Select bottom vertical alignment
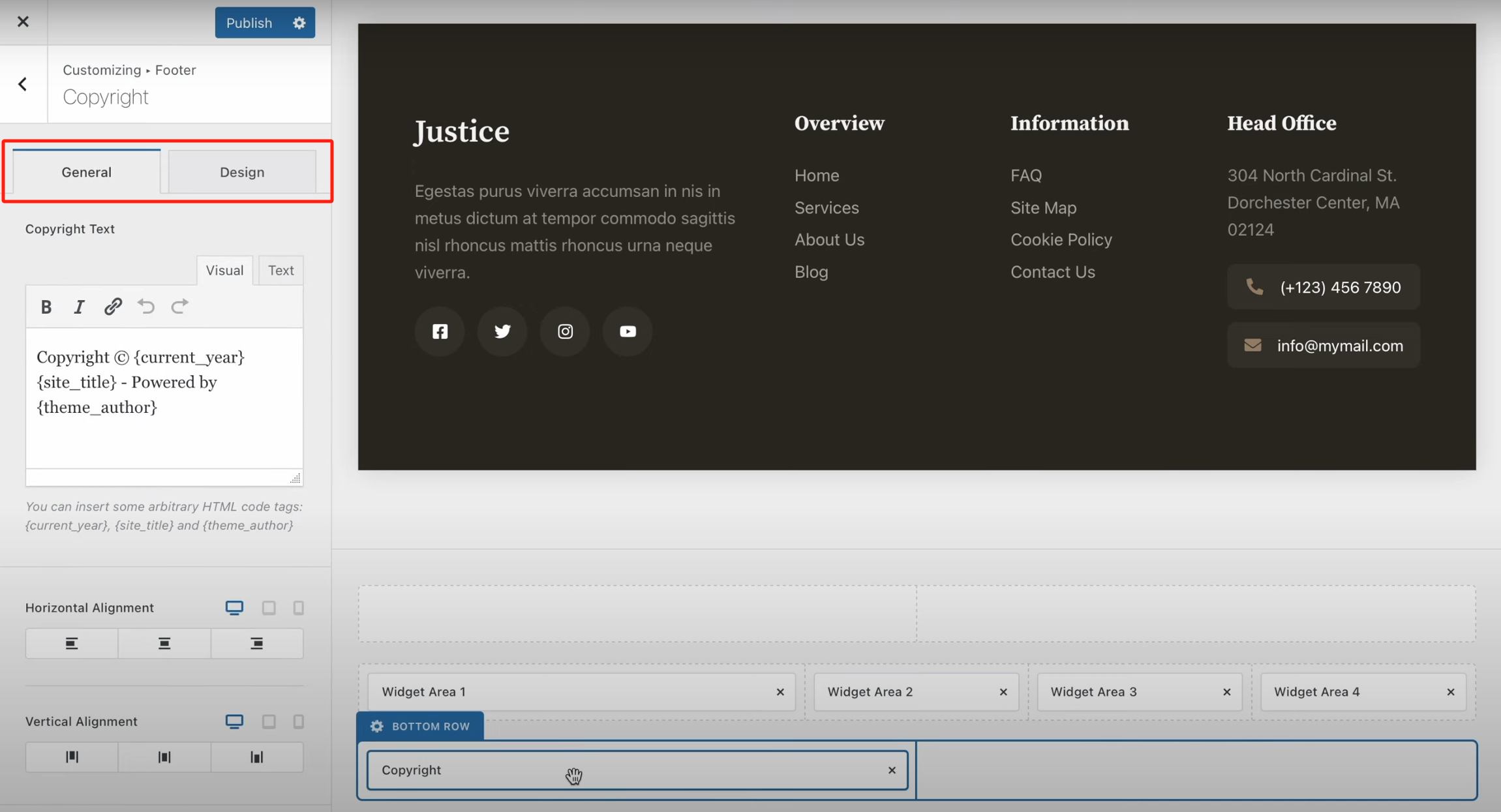 (256, 757)
